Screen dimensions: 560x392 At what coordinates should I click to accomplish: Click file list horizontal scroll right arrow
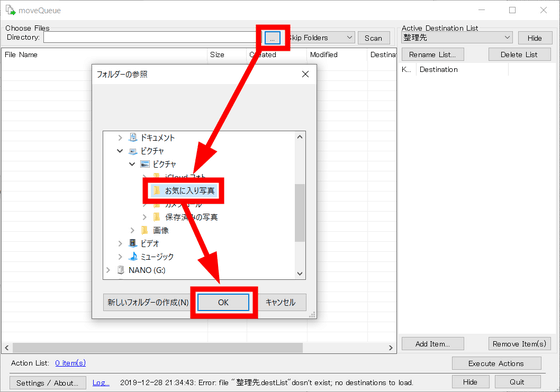(x=391, y=347)
